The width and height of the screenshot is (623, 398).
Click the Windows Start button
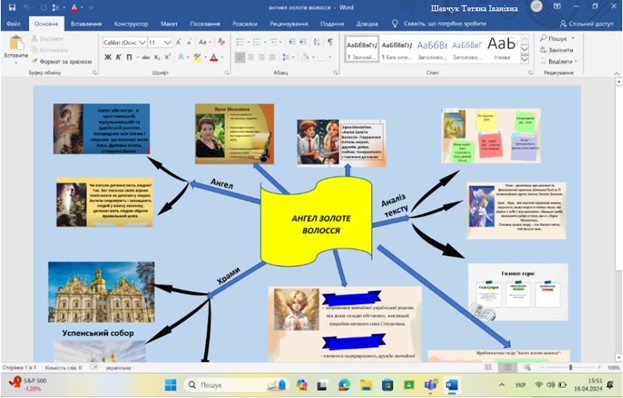pos(171,384)
